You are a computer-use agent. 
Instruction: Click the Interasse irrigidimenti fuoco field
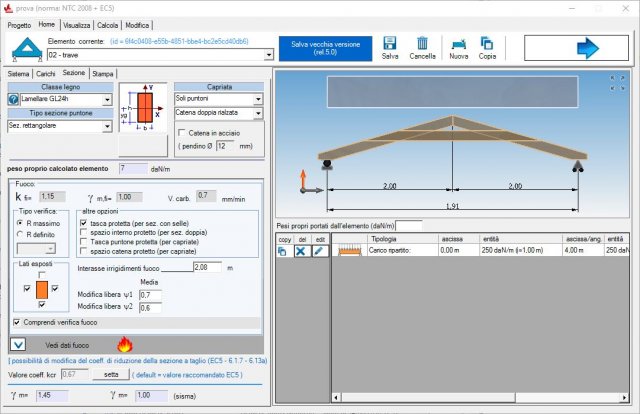pos(207,268)
